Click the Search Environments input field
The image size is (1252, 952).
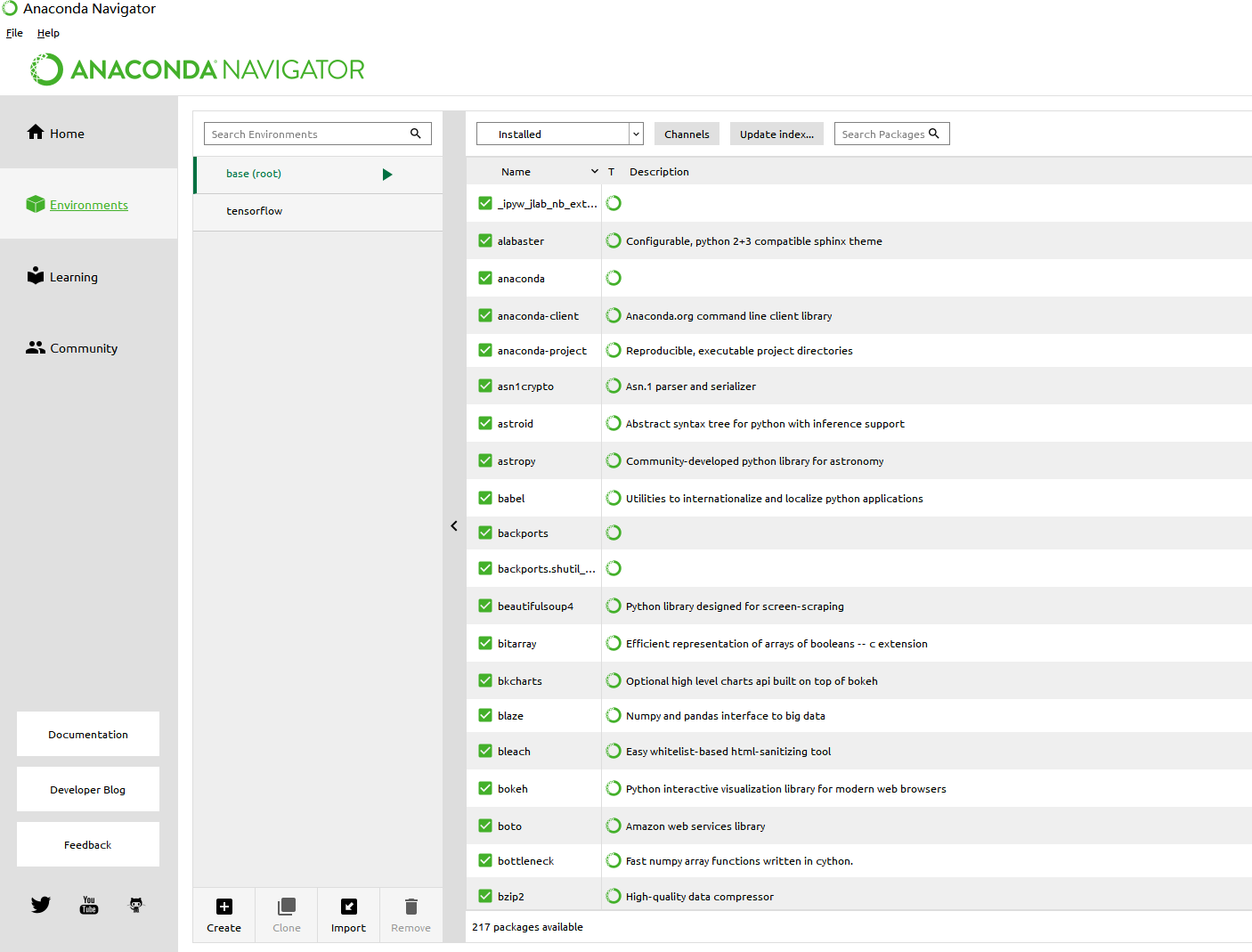click(x=318, y=134)
